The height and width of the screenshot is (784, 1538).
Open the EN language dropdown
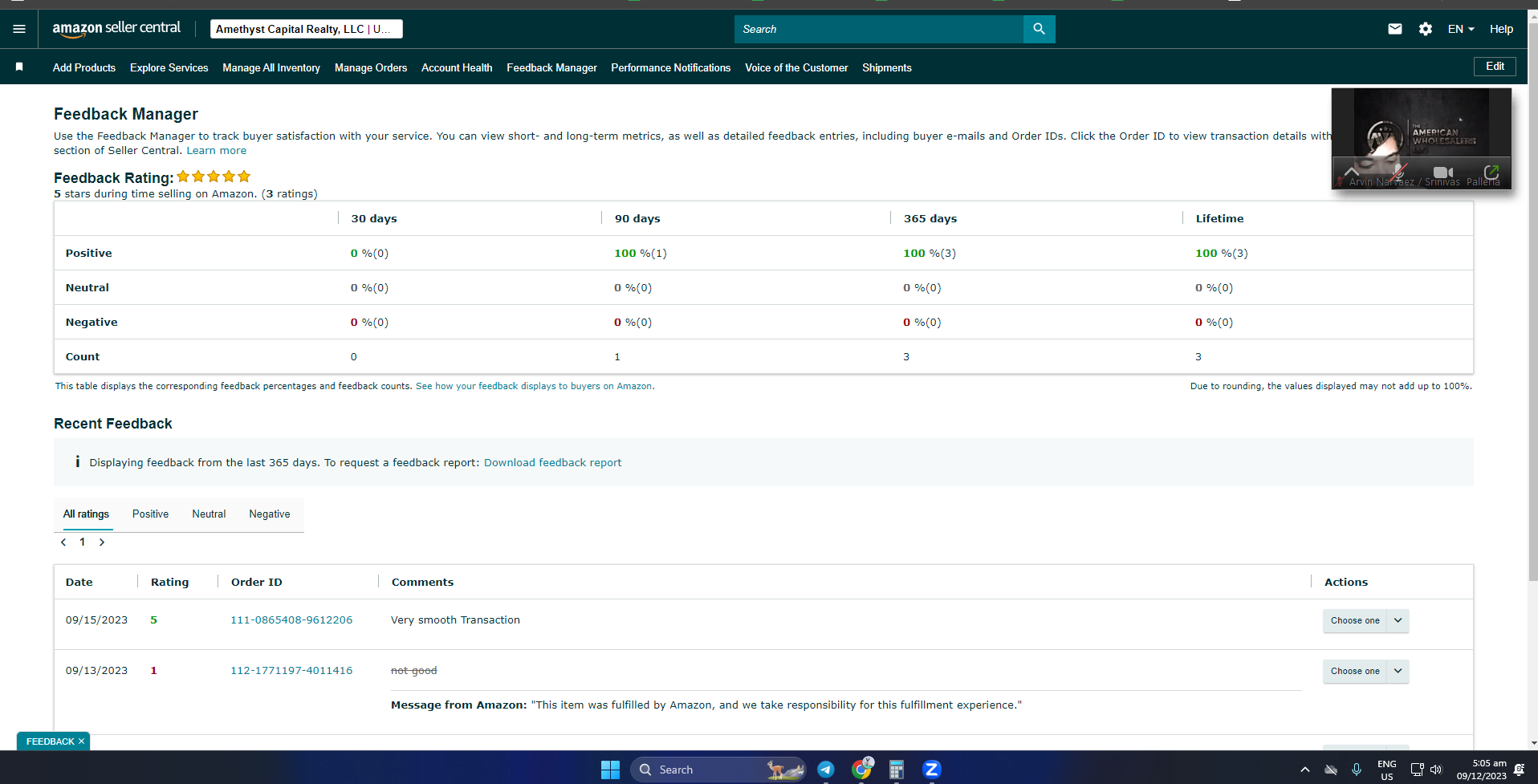pyautogui.click(x=1461, y=29)
